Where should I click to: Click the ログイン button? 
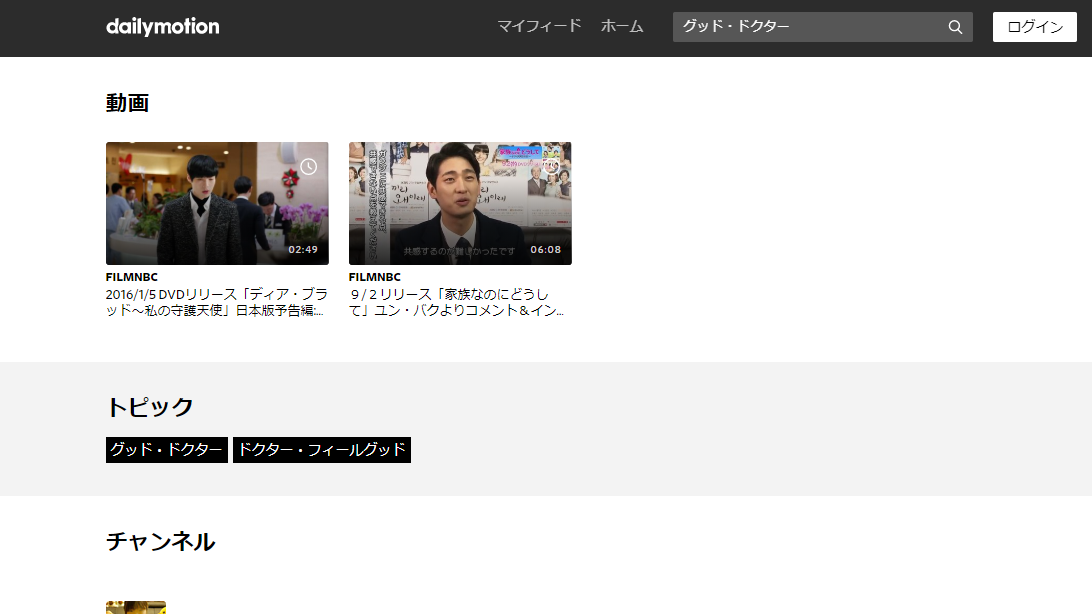pyautogui.click(x=1034, y=27)
